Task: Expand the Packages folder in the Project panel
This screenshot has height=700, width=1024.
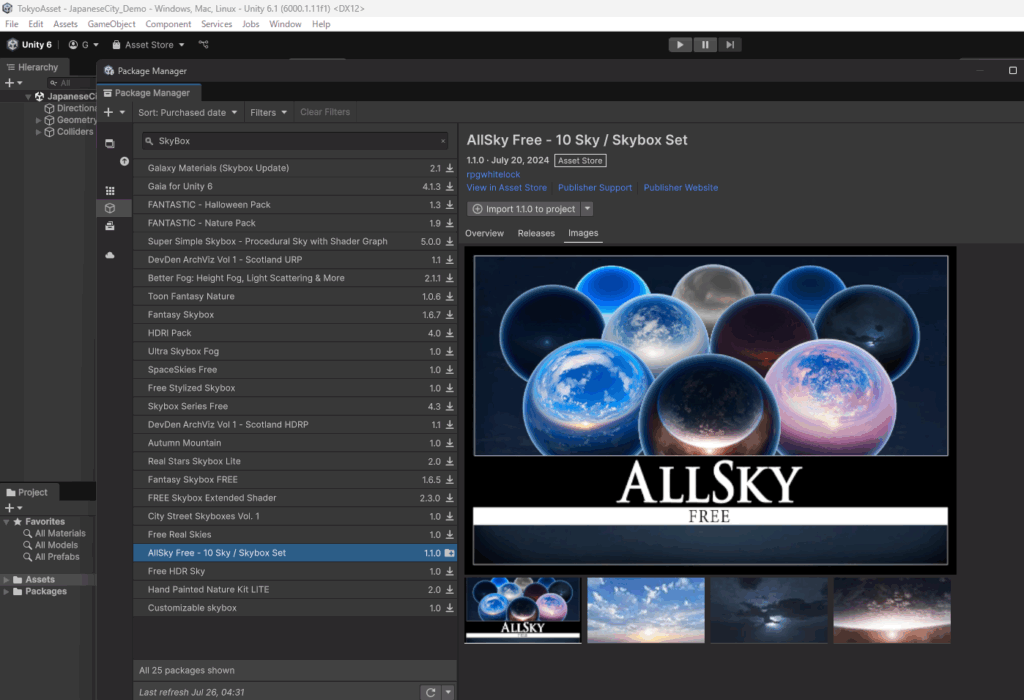Action: [x=6, y=592]
